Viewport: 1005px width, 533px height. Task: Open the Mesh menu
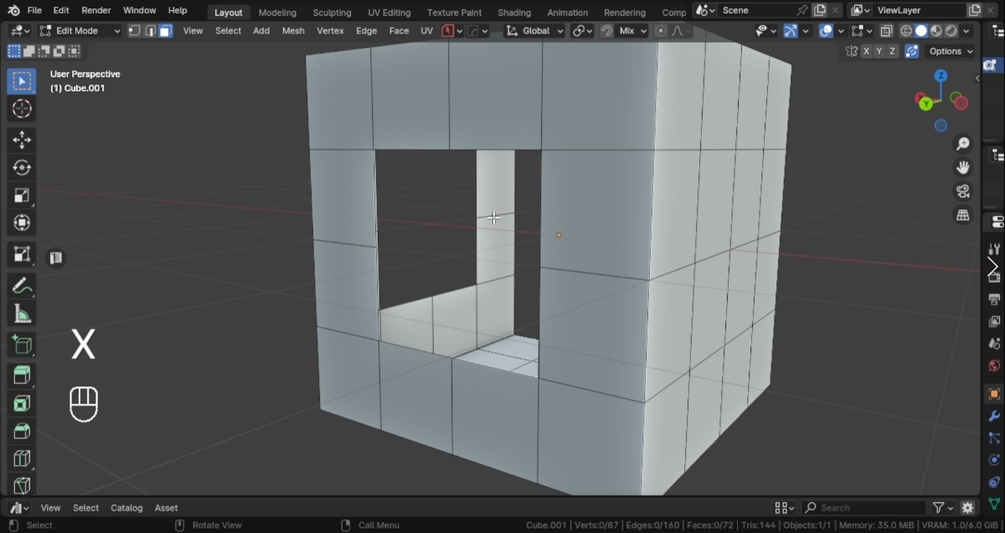click(293, 31)
